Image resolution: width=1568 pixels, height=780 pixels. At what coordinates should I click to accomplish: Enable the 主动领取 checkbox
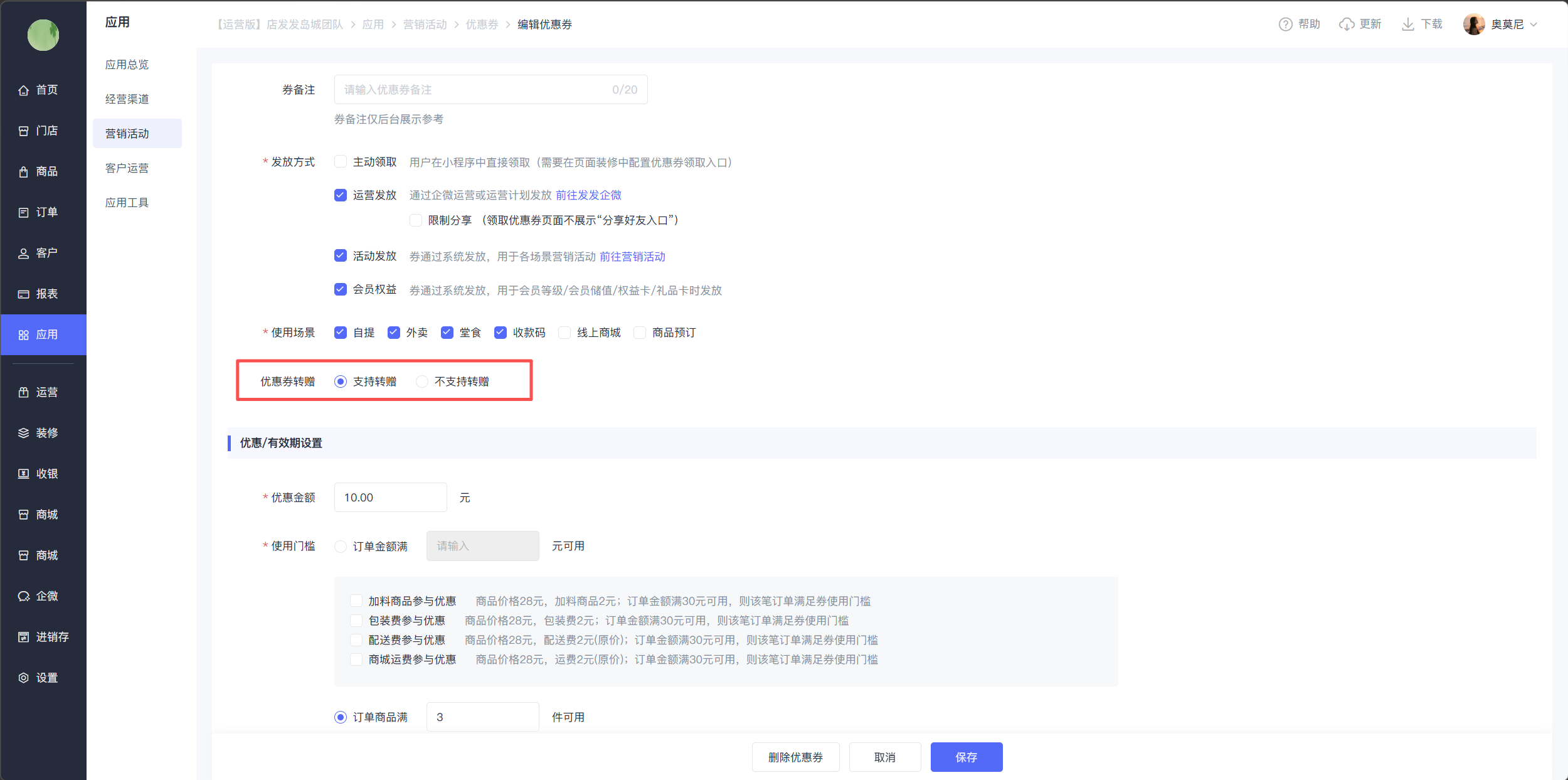click(x=341, y=162)
